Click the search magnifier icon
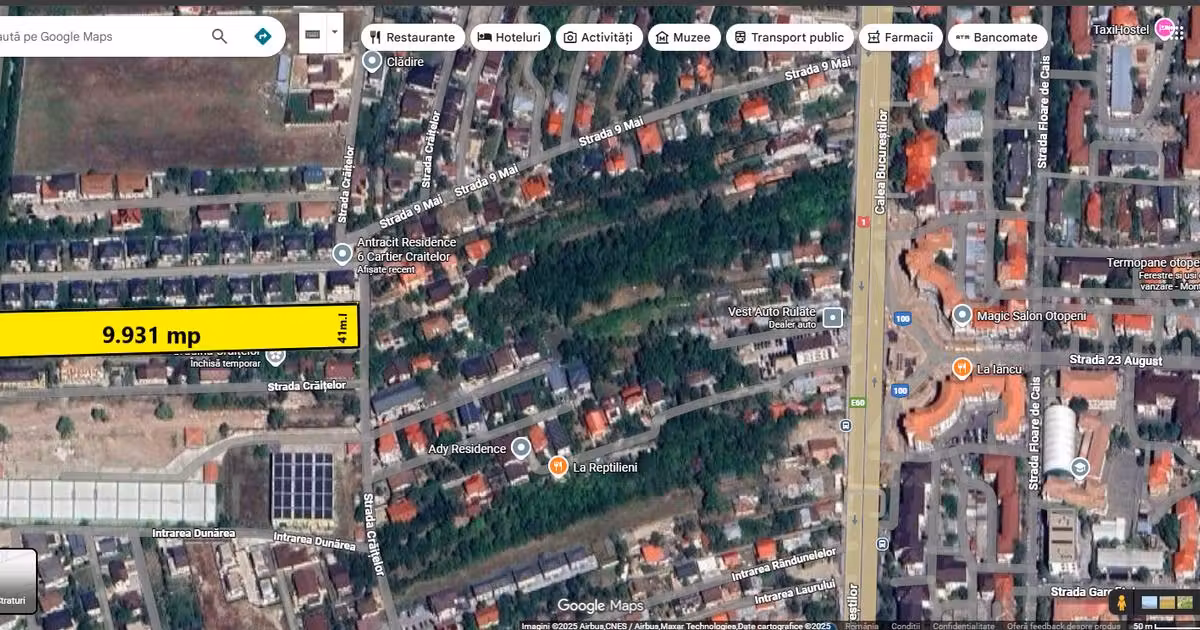The image size is (1200, 630). [x=219, y=36]
